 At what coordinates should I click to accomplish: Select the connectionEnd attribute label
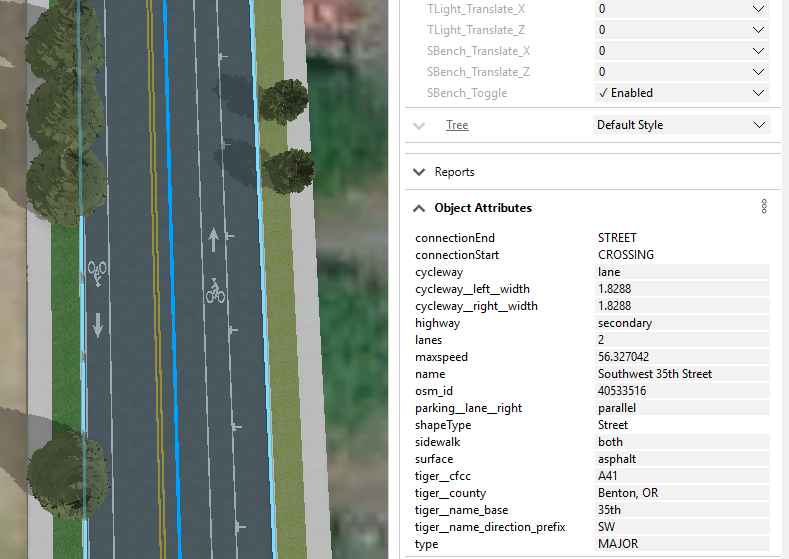coord(455,238)
